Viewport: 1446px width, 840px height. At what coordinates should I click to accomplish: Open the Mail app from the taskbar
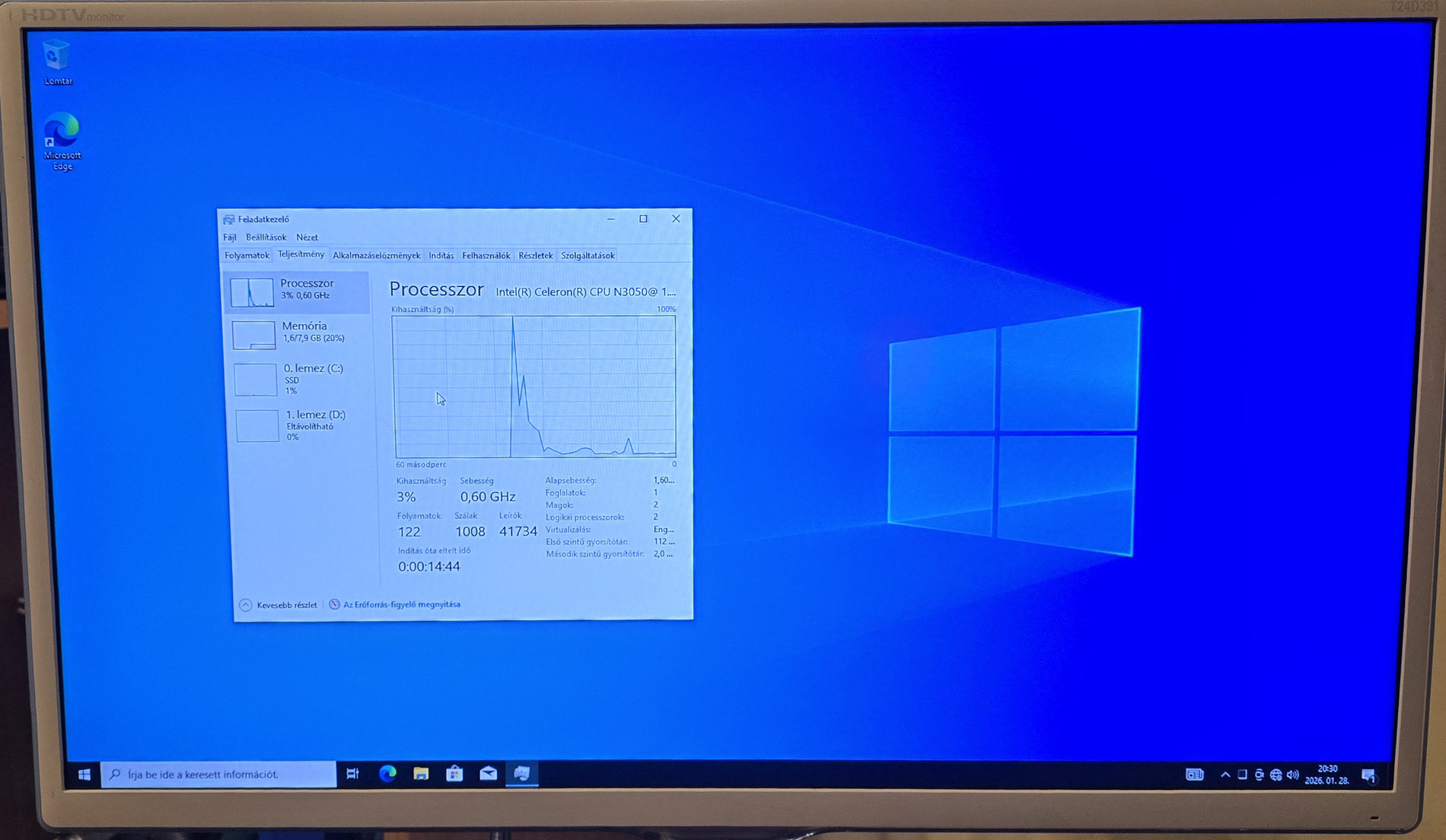point(488,774)
